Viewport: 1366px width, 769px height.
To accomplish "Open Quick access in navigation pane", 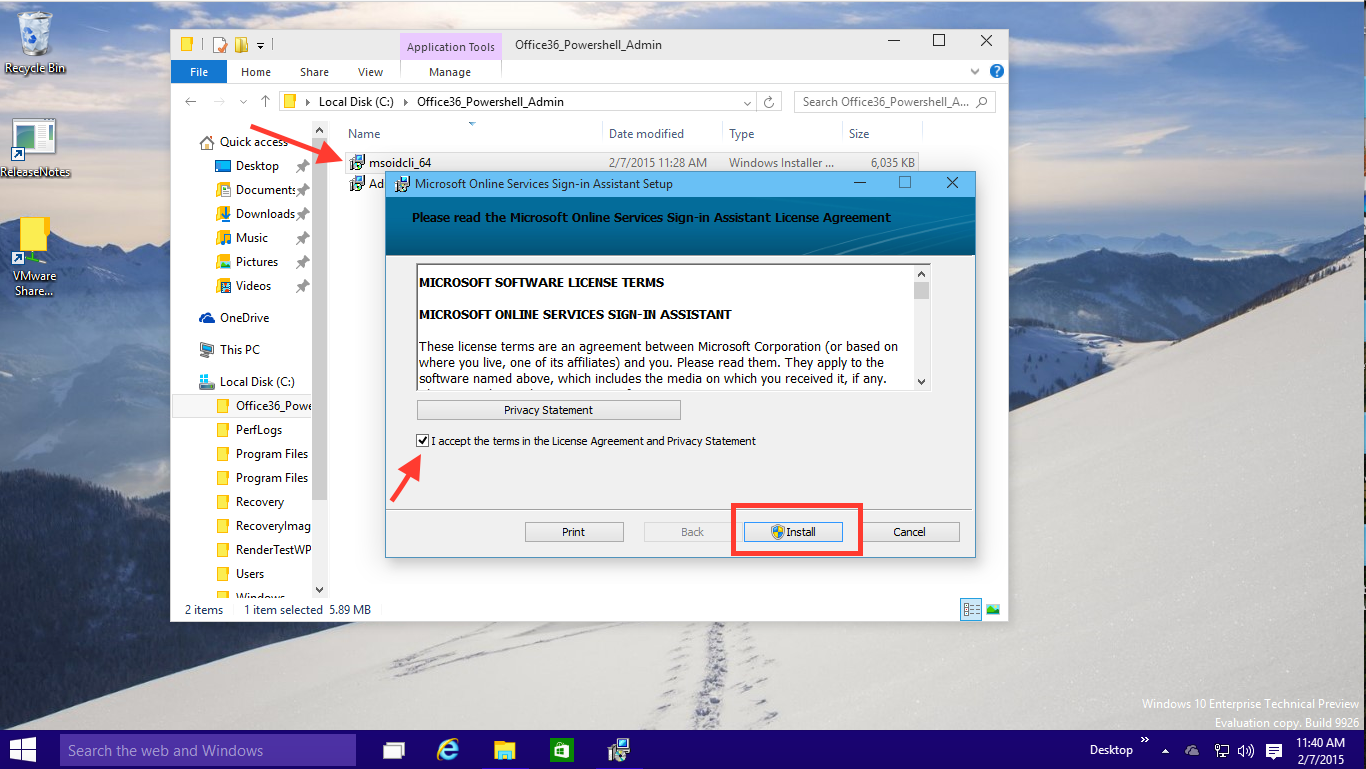I will [x=253, y=142].
